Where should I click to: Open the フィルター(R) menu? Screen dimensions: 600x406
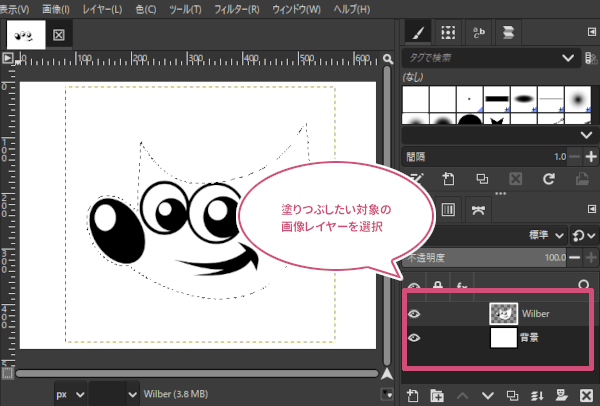(239, 8)
